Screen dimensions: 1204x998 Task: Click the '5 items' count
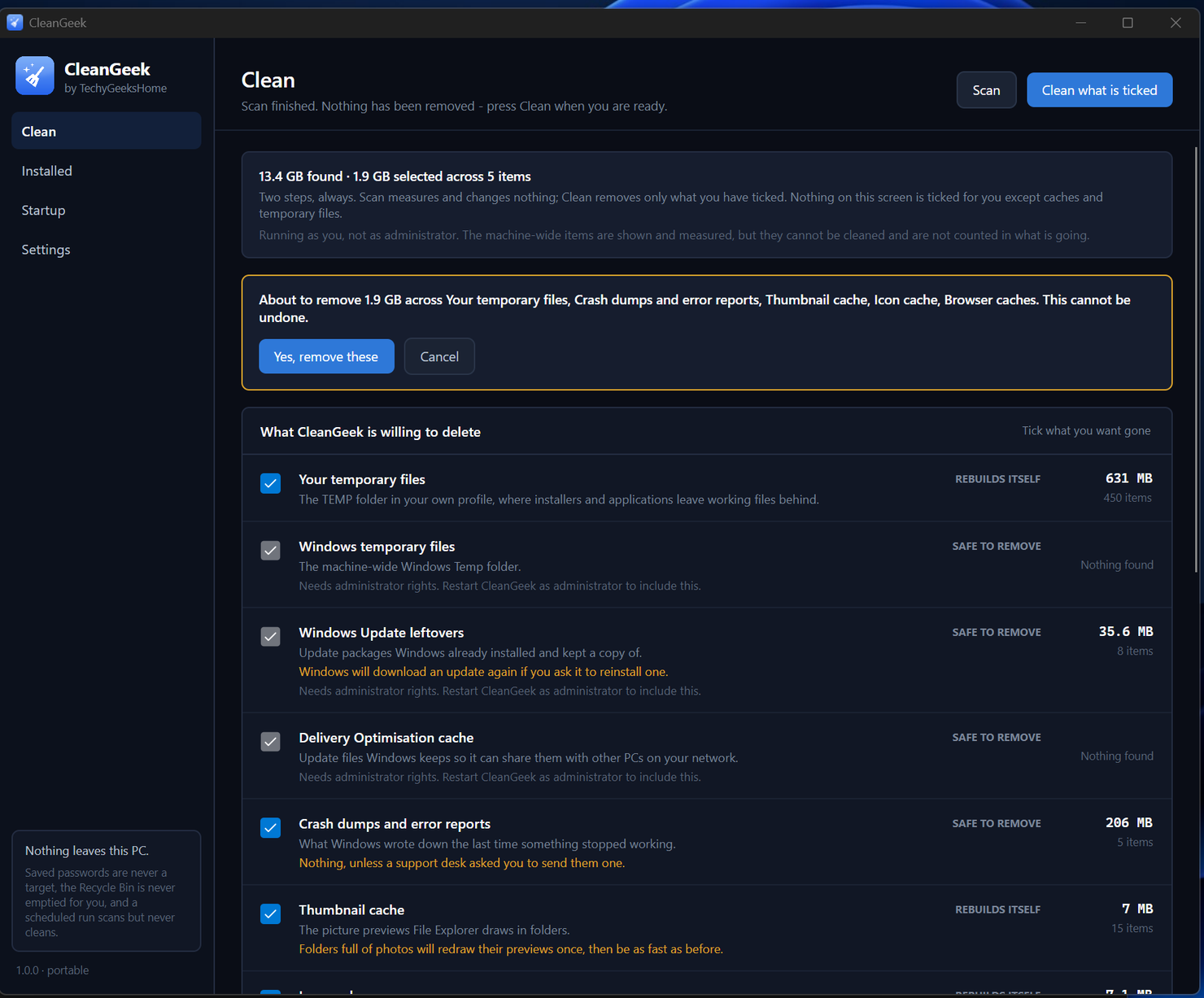1135,842
